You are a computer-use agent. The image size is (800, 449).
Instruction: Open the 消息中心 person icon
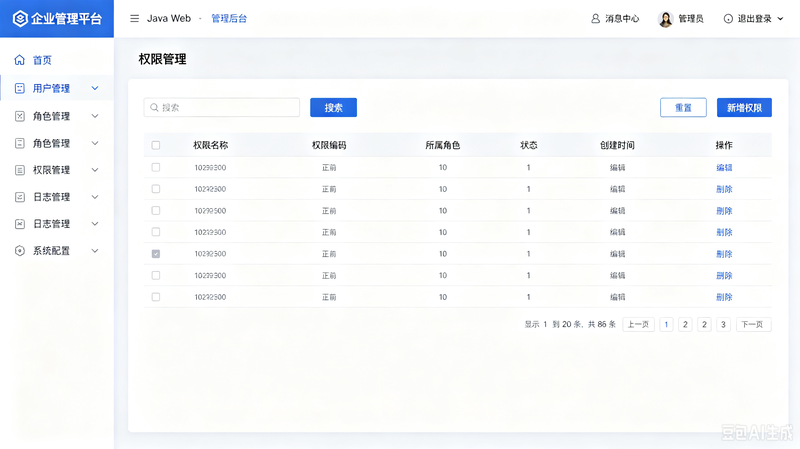(595, 18)
